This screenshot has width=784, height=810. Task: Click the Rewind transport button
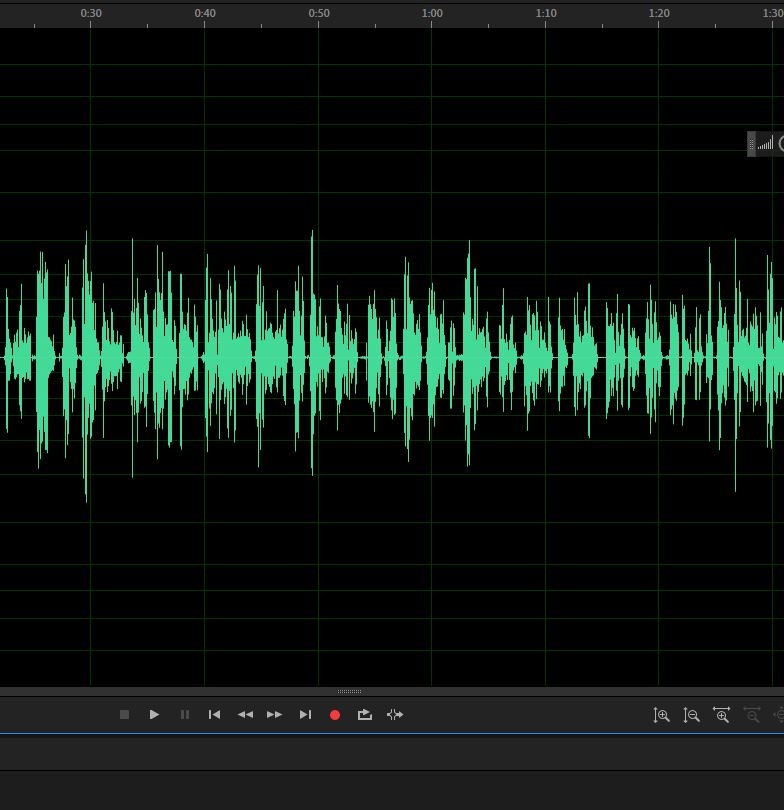tap(245, 714)
